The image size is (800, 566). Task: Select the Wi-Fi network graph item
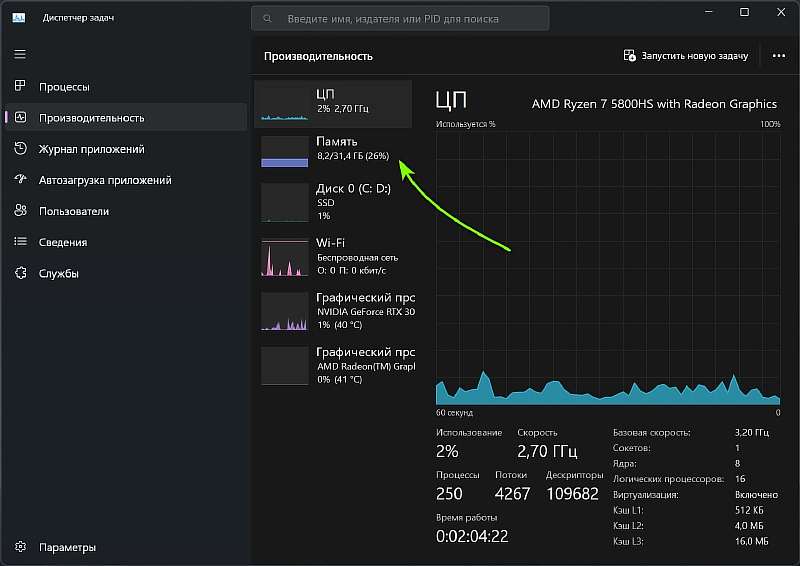333,256
